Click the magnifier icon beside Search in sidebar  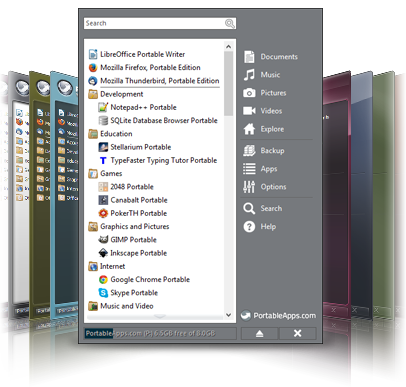(x=249, y=208)
